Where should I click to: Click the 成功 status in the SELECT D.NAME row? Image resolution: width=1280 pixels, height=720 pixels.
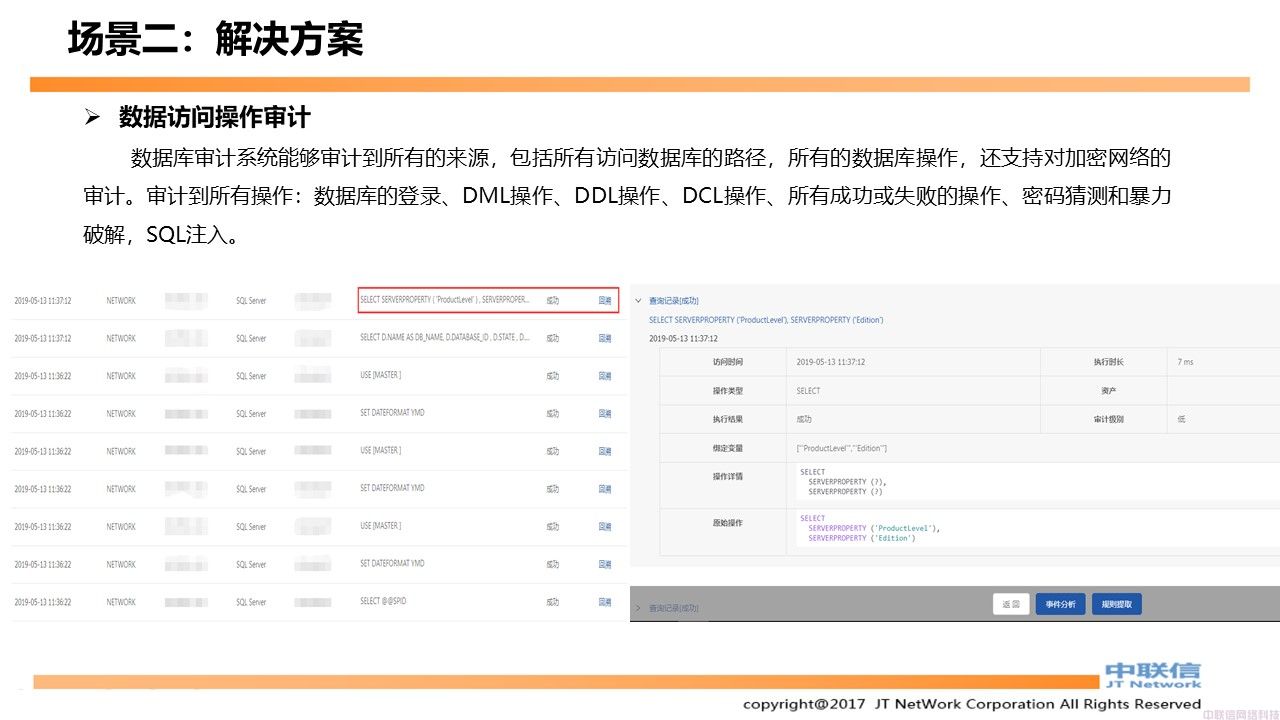(x=553, y=338)
